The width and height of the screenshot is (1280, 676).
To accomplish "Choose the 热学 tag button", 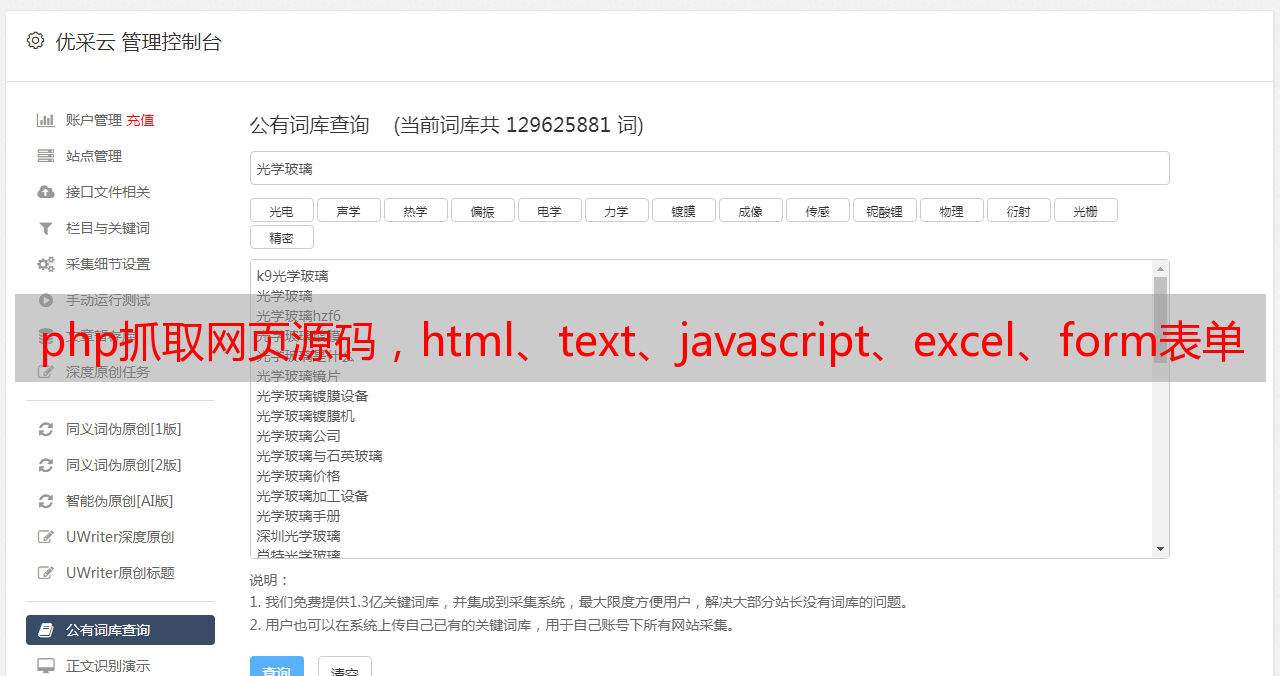I will tap(415, 211).
